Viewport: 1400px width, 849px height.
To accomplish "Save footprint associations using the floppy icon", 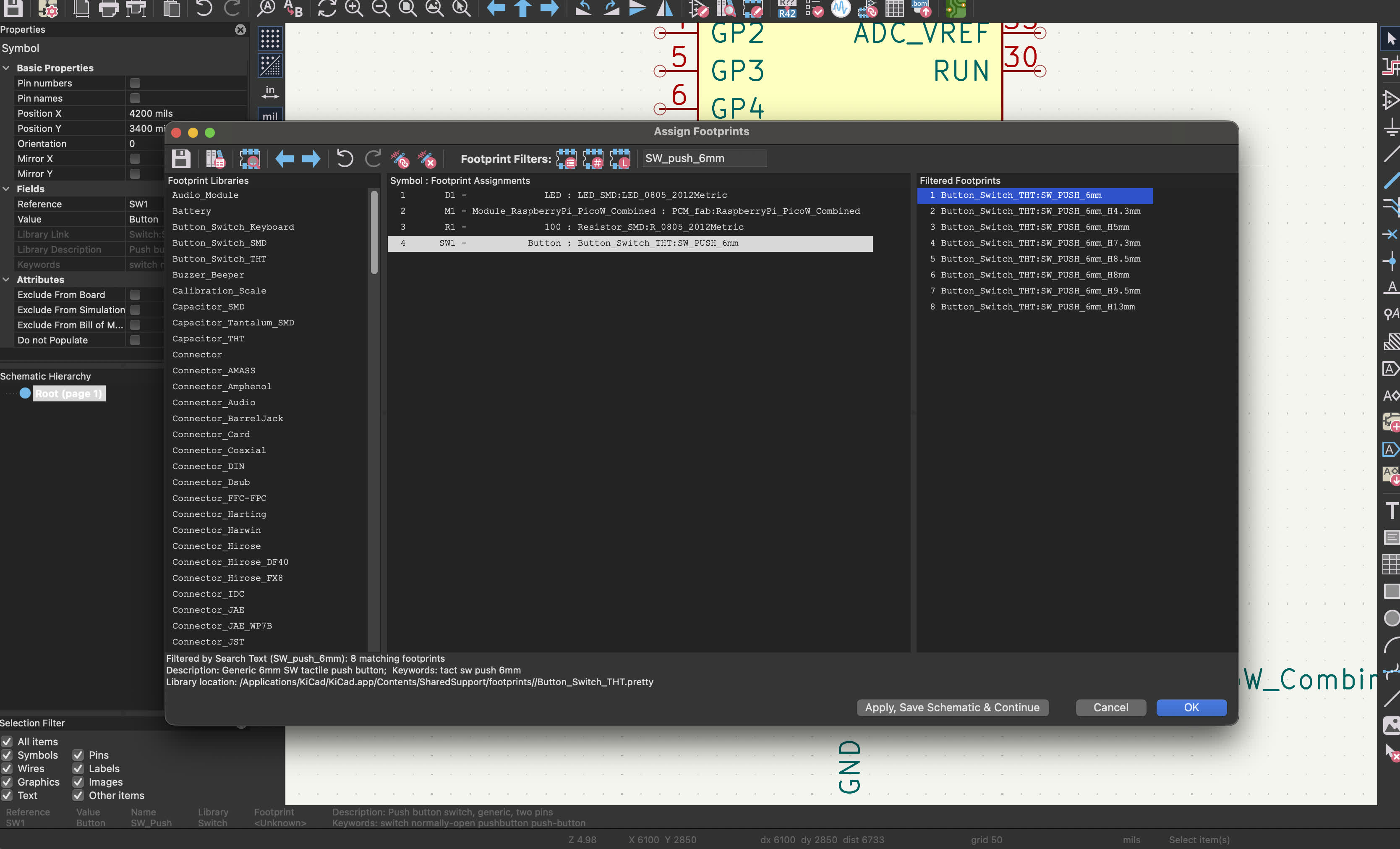I will click(x=181, y=159).
